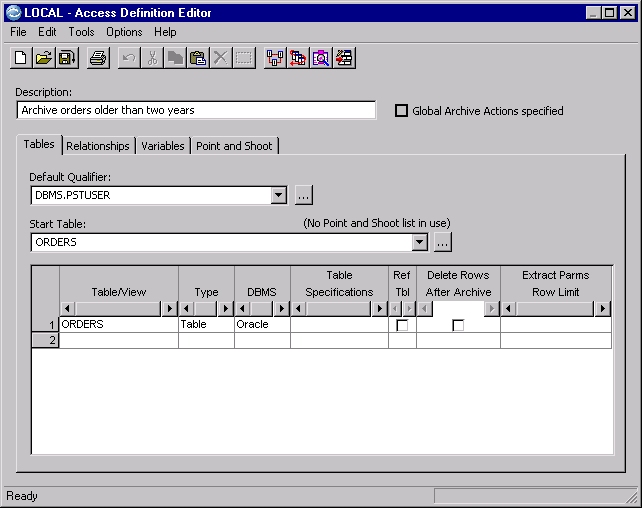Switch to the Point and Shoot tab
The image size is (642, 508).
(x=234, y=146)
